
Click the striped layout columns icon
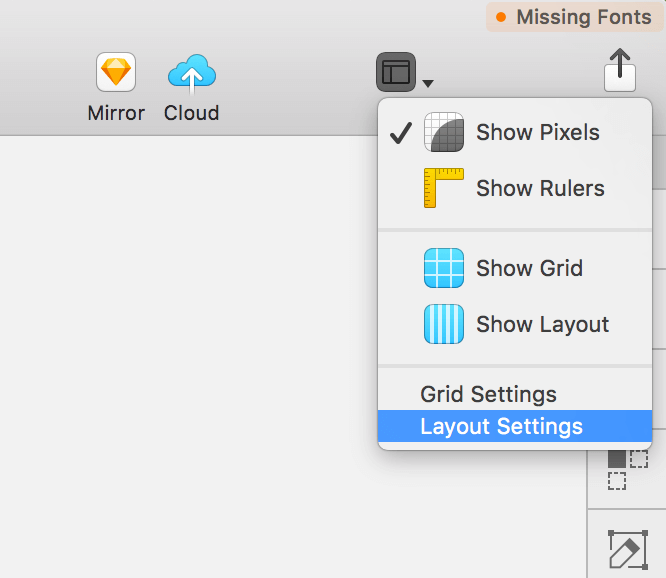[444, 324]
